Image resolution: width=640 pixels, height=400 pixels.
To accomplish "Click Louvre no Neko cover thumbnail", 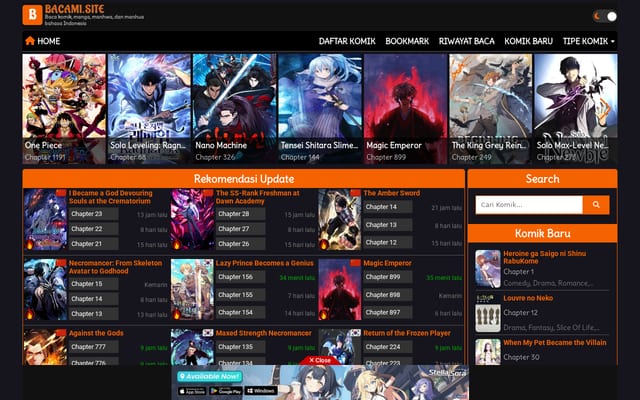I will point(488,313).
